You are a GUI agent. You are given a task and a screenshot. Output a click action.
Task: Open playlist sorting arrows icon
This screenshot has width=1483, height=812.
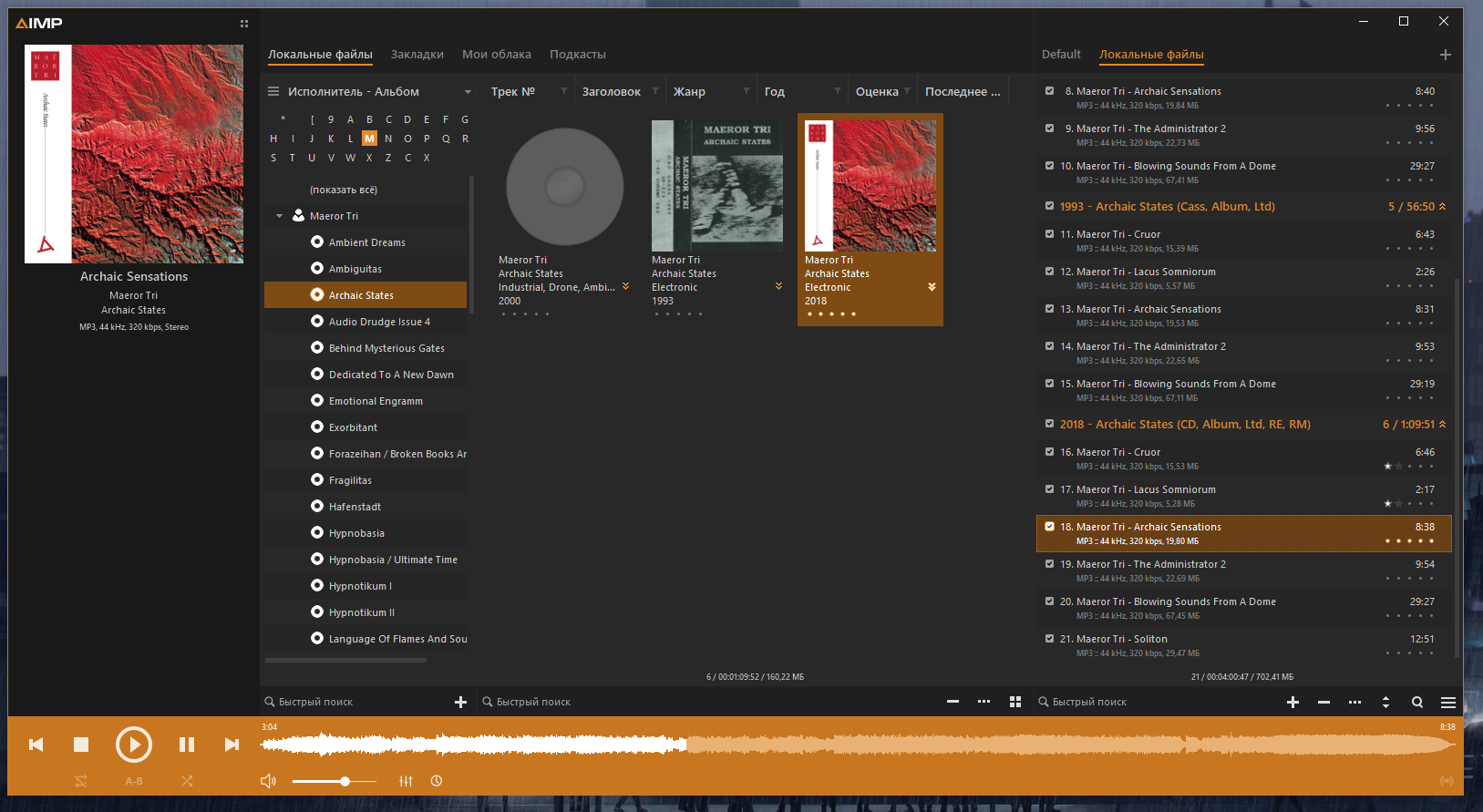point(1385,702)
